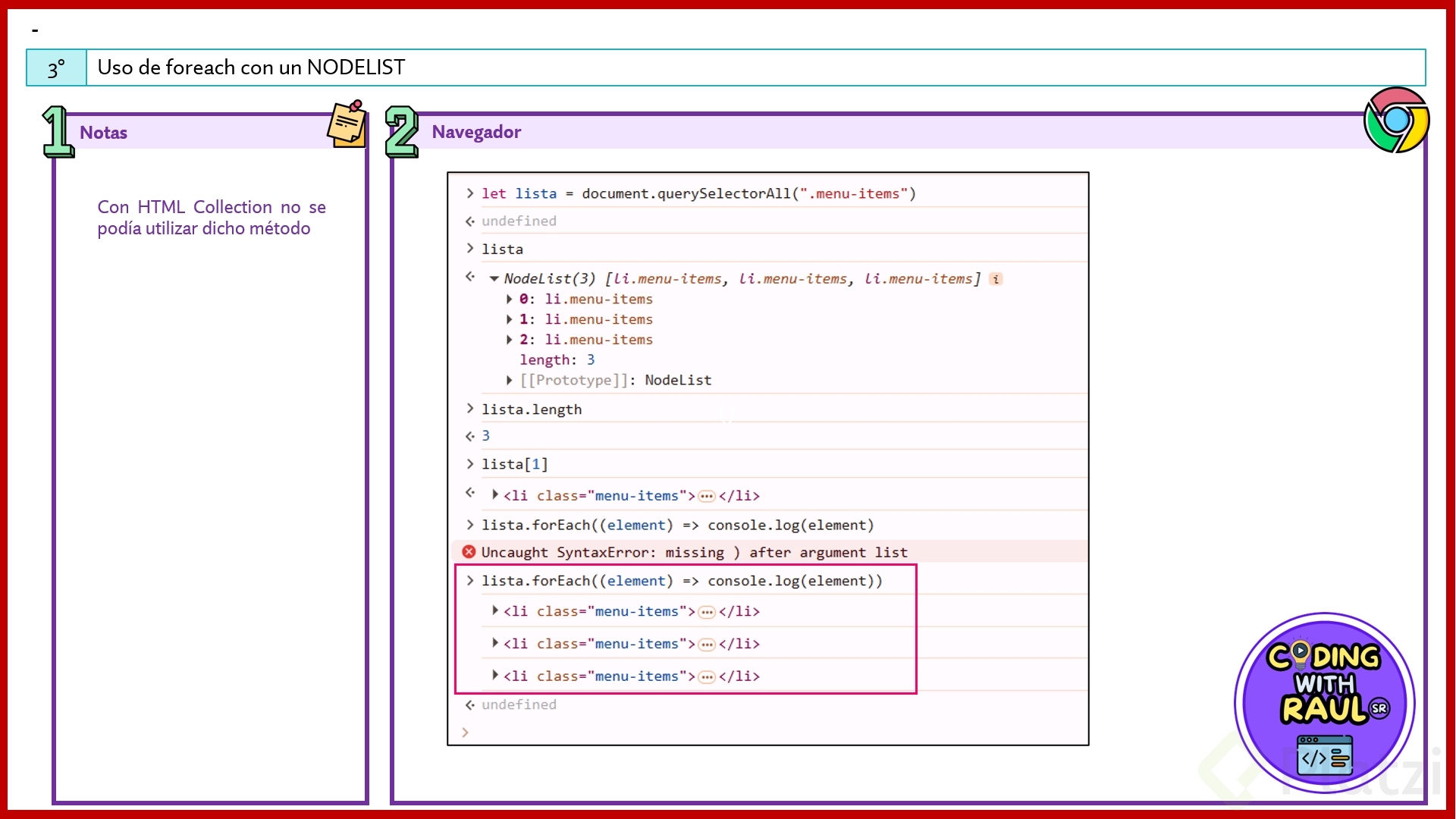Select the Notas panel header
Image resolution: width=1456 pixels, height=819 pixels.
pyautogui.click(x=104, y=133)
